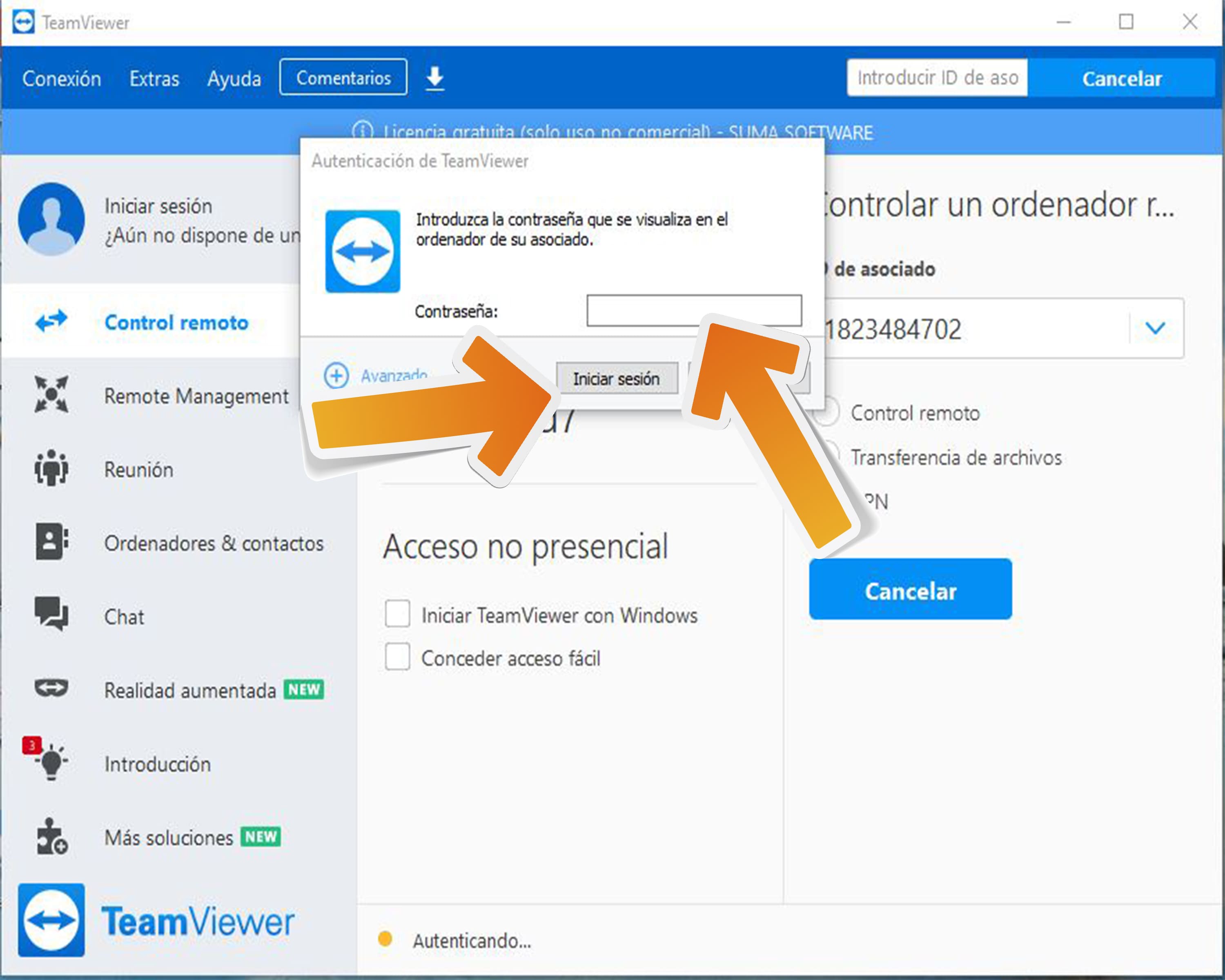The height and width of the screenshot is (980, 1225).
Task: Click the large blue Cancelar button
Action: (x=910, y=590)
